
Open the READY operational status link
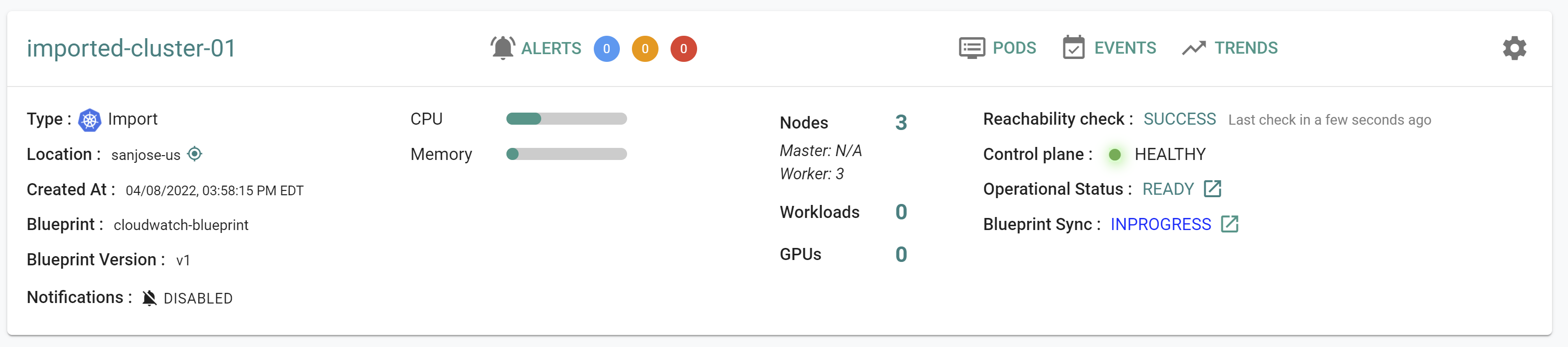[x=1167, y=189]
